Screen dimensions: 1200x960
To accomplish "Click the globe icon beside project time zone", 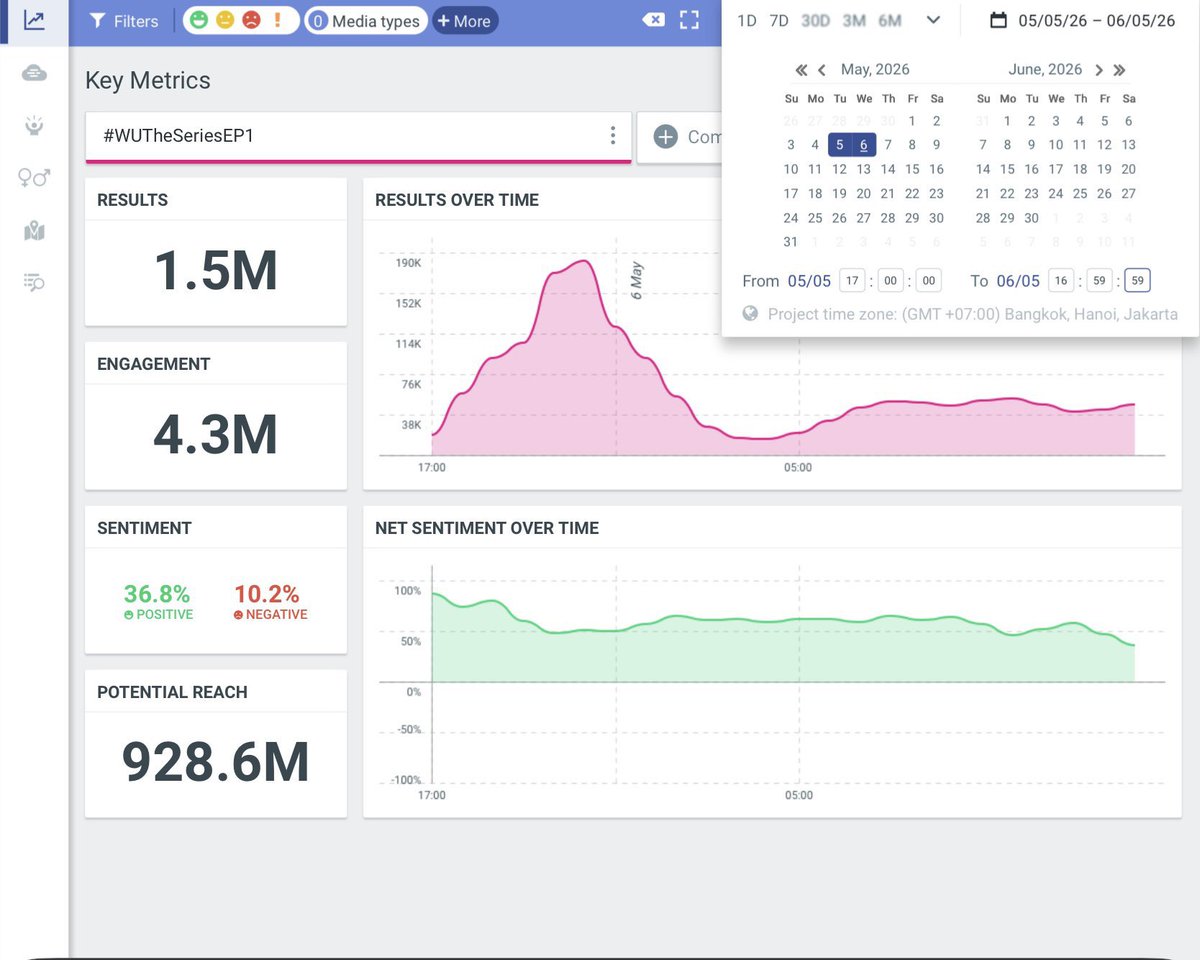I will coord(751,314).
